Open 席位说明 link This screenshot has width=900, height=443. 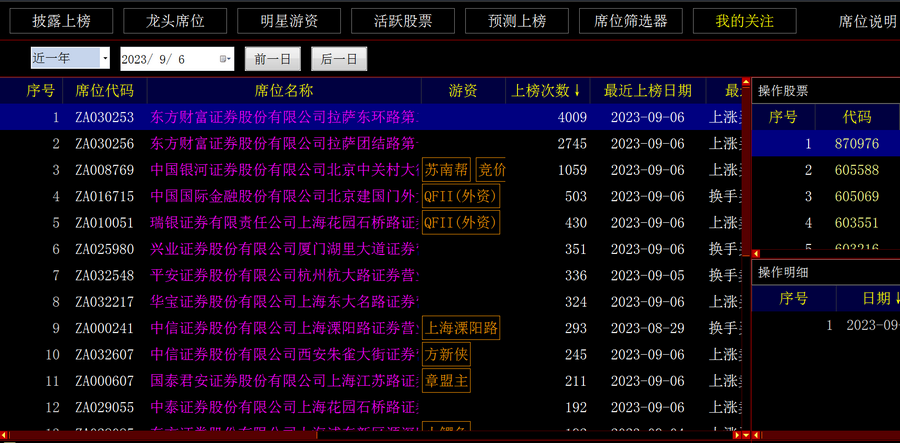point(867,22)
